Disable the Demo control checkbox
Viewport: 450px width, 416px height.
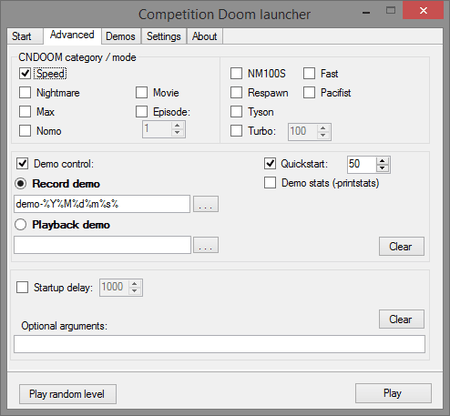click(x=22, y=164)
